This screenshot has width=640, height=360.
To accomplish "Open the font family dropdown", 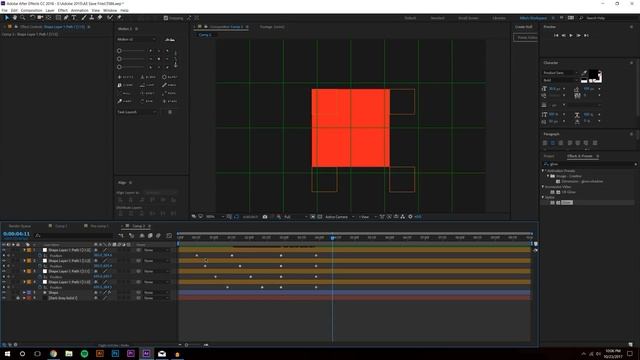I will pos(560,73).
